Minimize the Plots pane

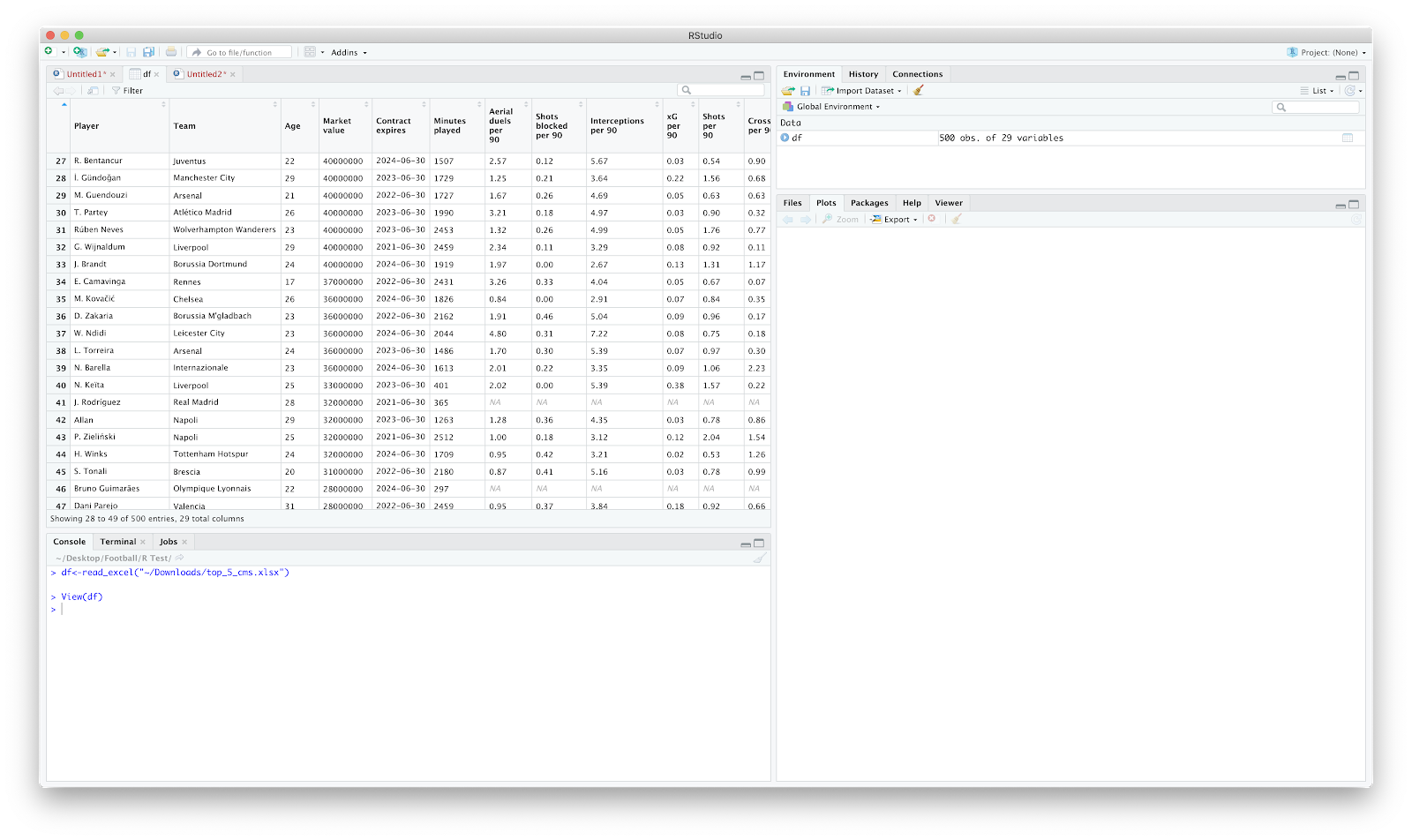(1341, 205)
